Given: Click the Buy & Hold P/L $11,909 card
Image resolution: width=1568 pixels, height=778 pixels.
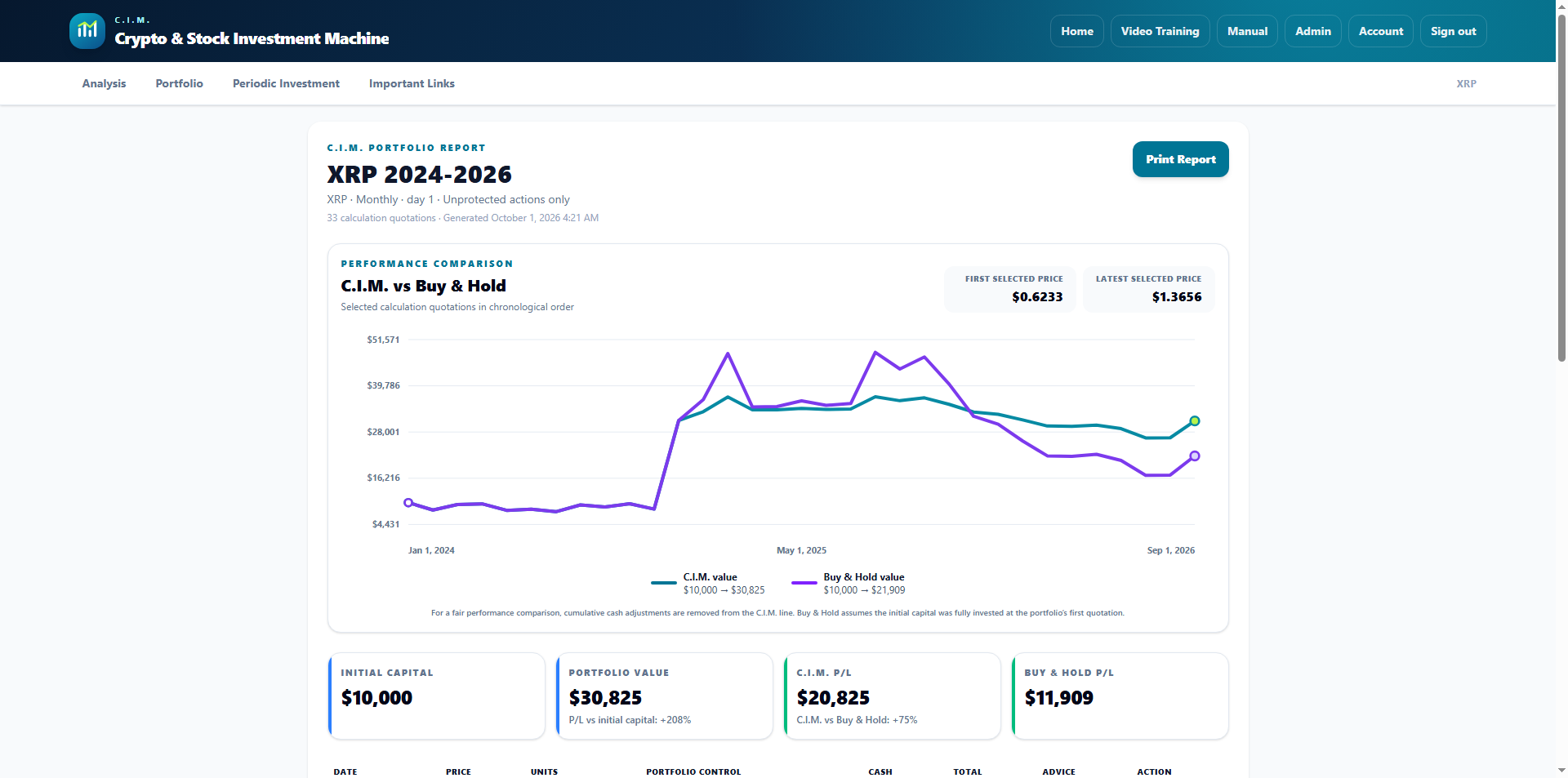Looking at the screenshot, I should [1120, 696].
